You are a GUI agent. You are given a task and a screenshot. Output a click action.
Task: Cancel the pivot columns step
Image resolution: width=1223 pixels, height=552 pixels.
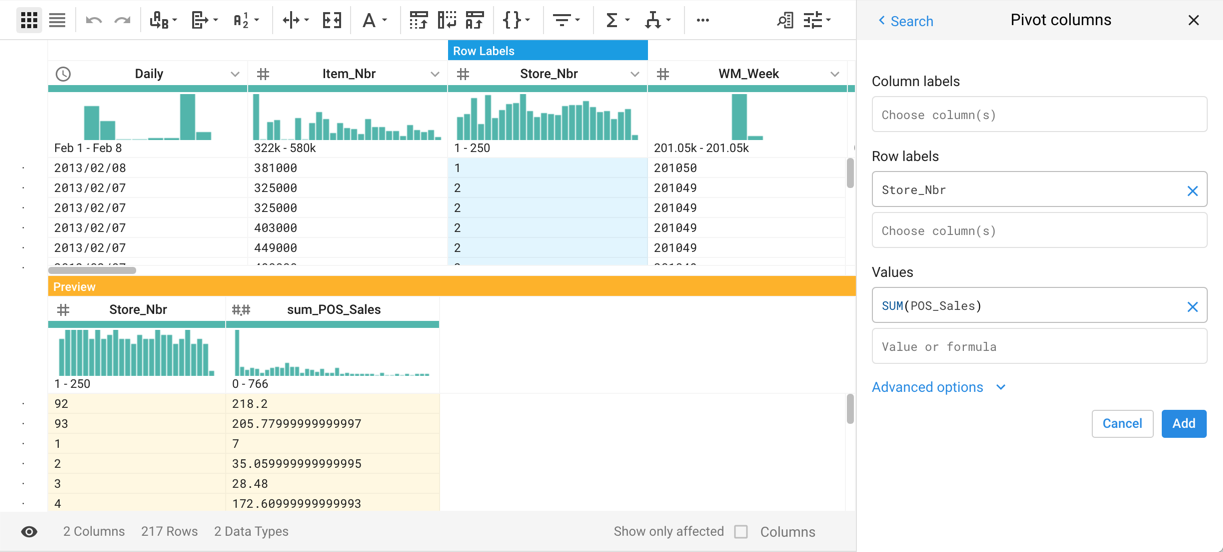(1122, 424)
